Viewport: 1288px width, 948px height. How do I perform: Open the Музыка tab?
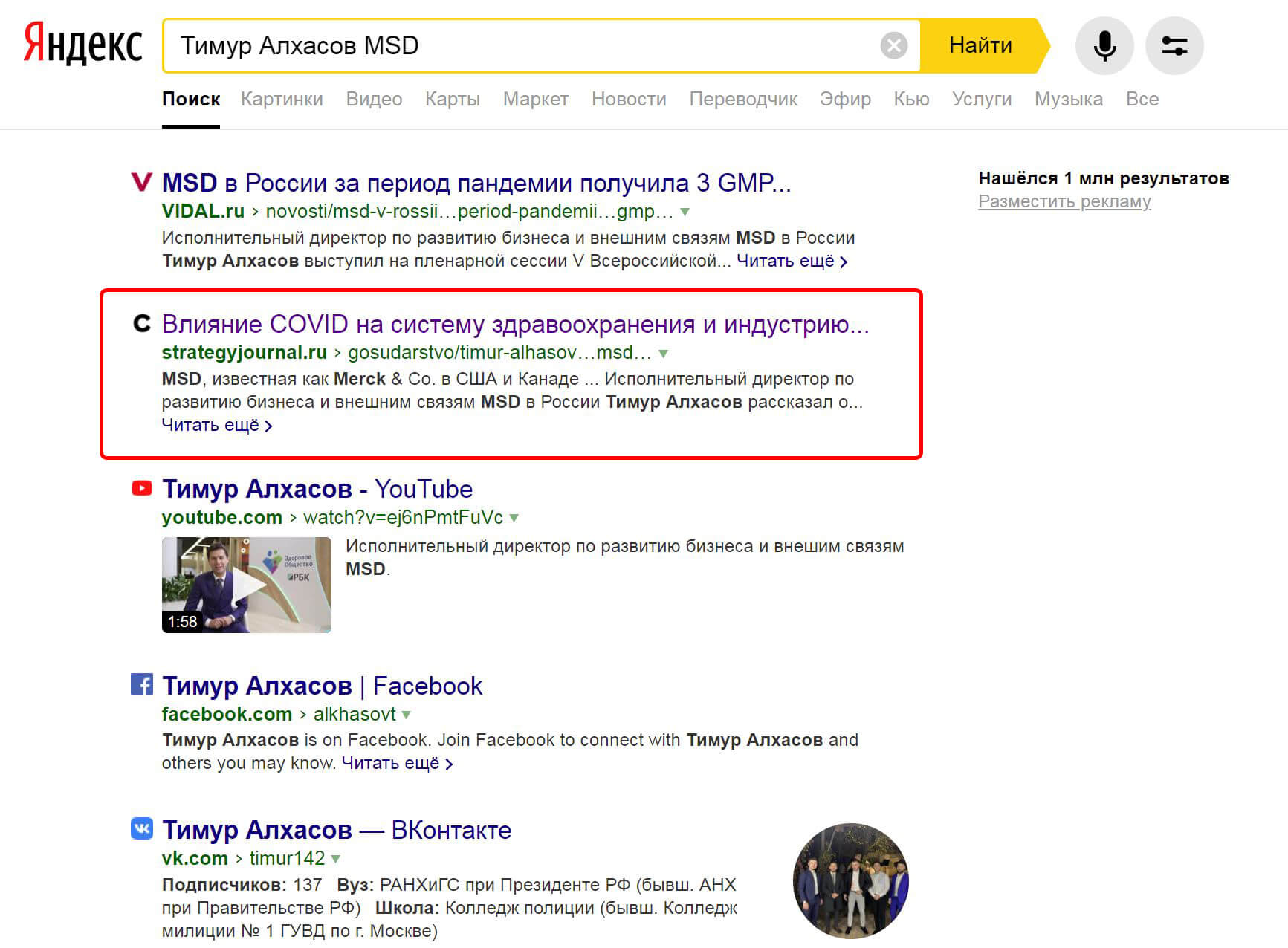(1069, 100)
